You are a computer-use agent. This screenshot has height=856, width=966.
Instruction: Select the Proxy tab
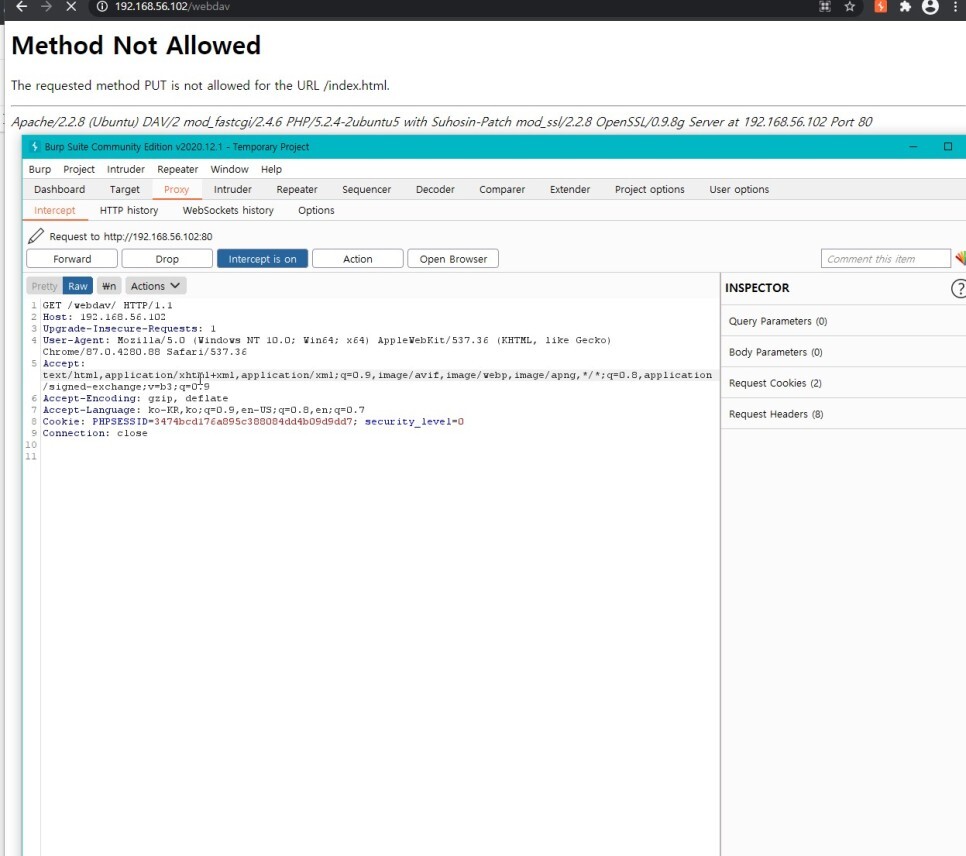[x=177, y=189]
